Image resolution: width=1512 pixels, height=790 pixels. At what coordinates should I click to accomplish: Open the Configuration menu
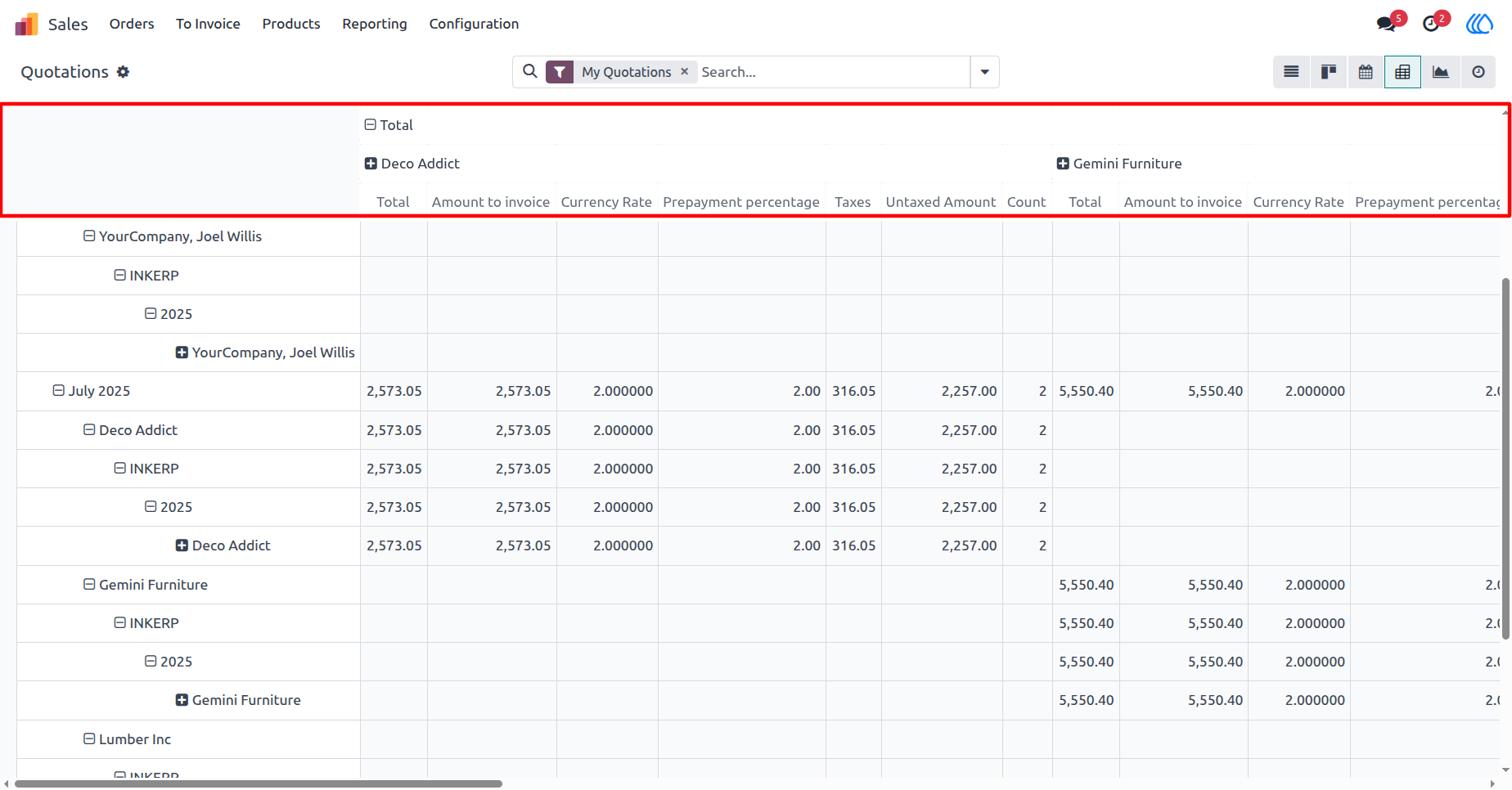pyautogui.click(x=474, y=24)
